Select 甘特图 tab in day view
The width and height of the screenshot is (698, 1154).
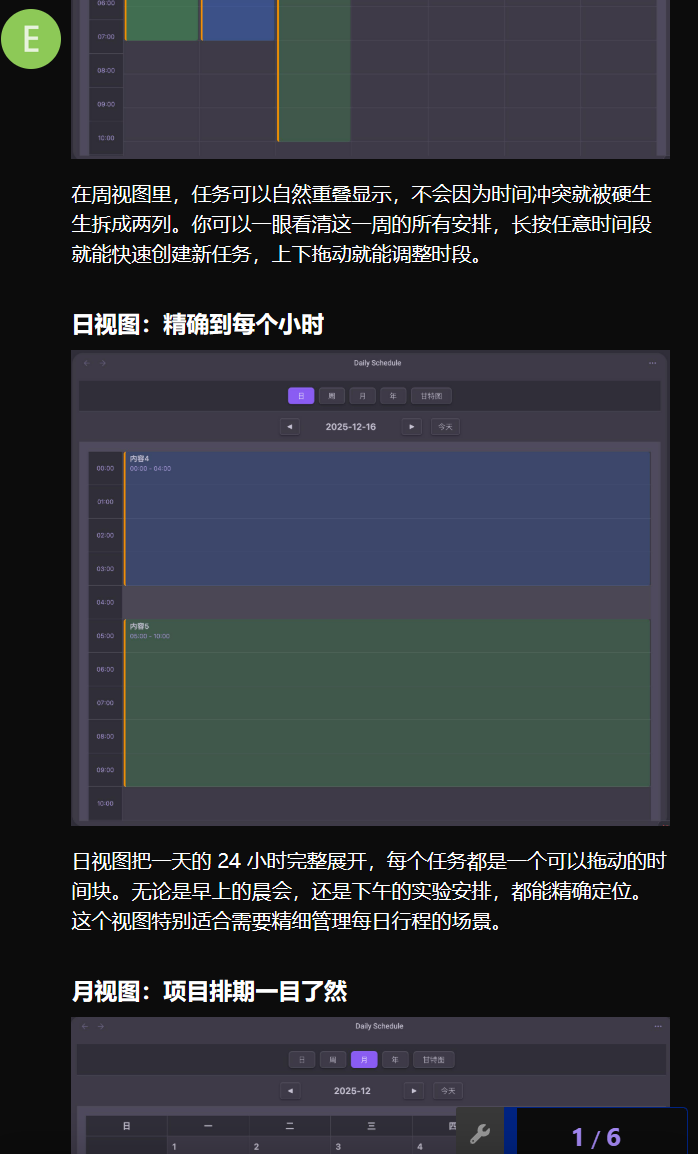pyautogui.click(x=430, y=396)
